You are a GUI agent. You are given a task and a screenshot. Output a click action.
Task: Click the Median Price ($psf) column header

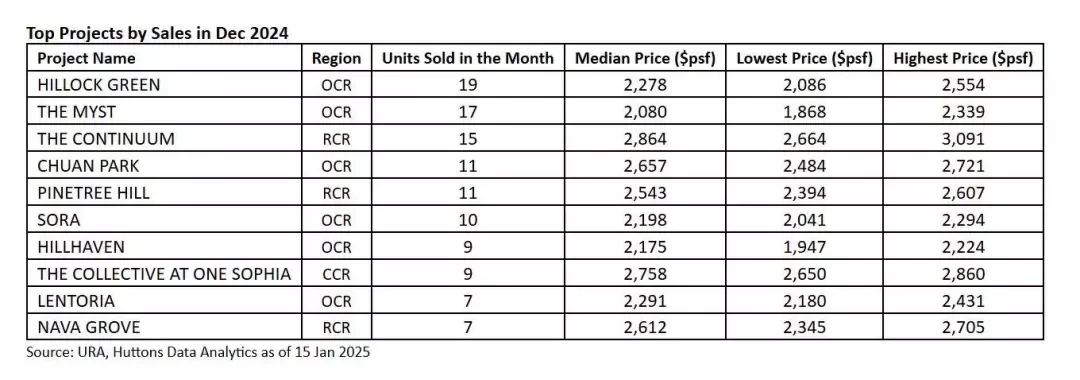pyautogui.click(x=645, y=59)
